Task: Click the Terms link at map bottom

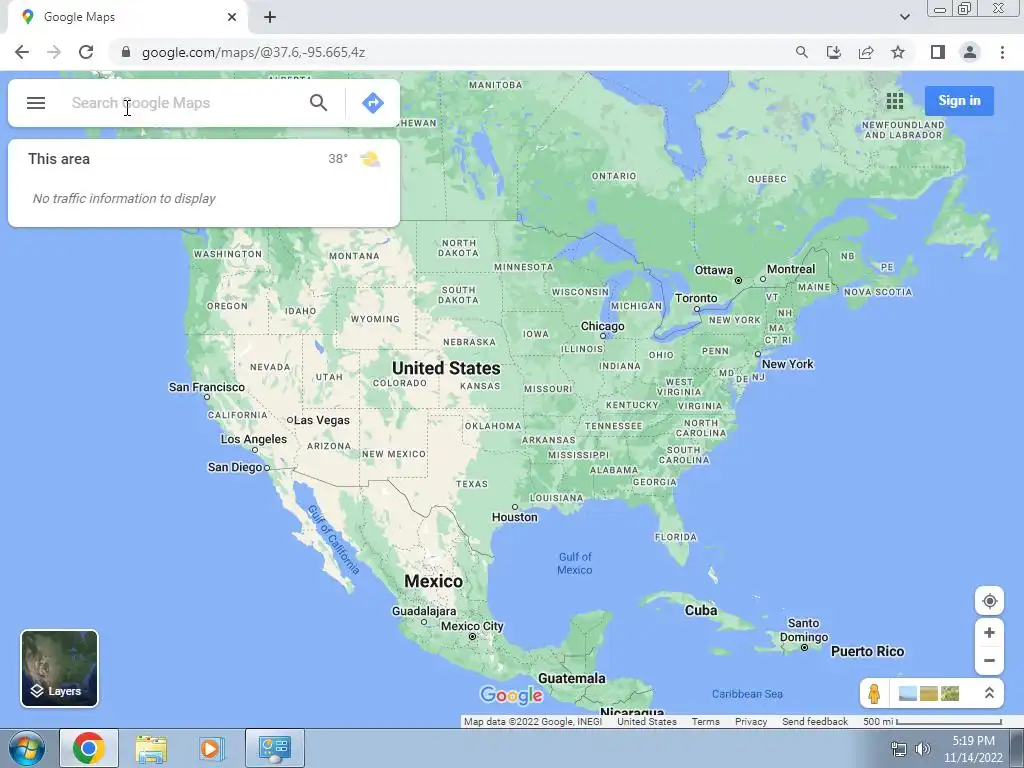Action: click(x=705, y=722)
